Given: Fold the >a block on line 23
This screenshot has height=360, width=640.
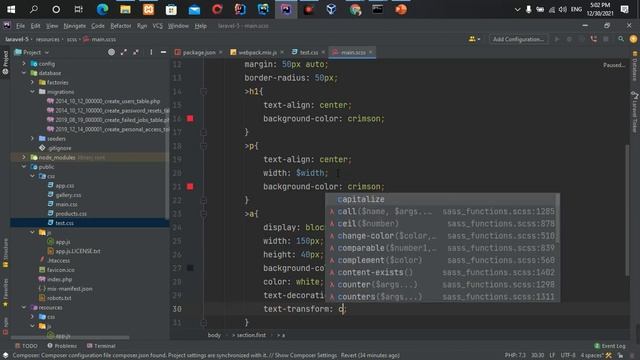Looking at the screenshot, I should pos(203,213).
